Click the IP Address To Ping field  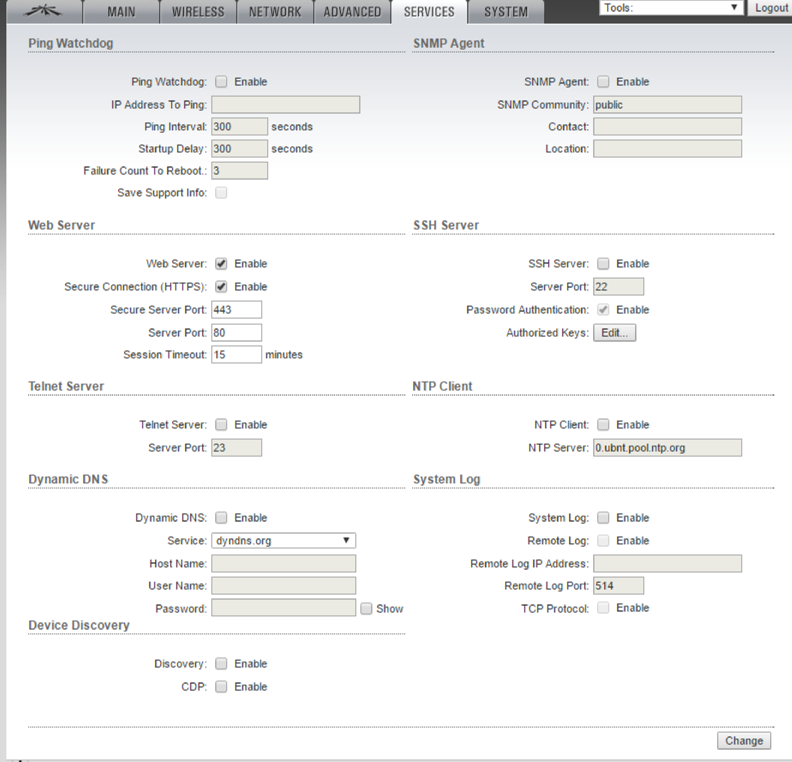point(285,105)
